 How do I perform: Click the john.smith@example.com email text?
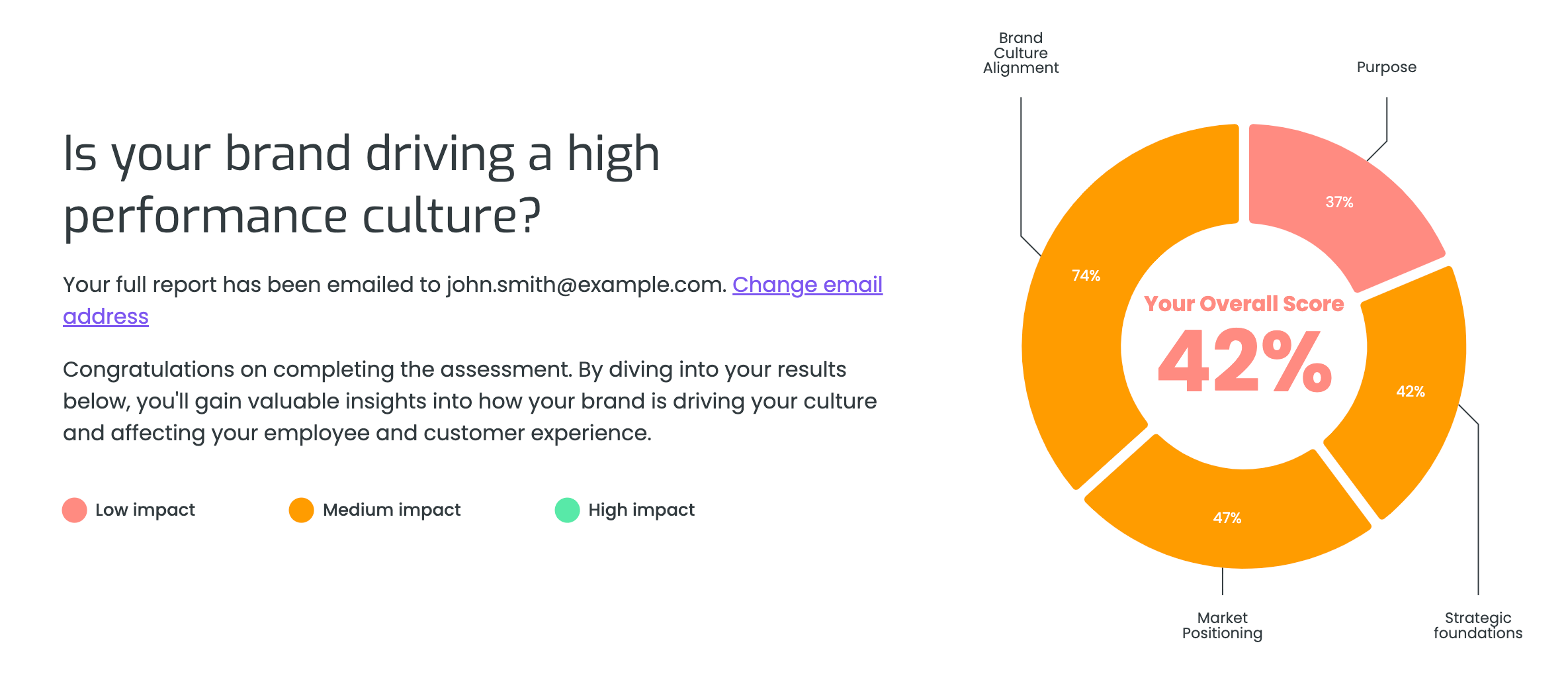click(x=586, y=285)
